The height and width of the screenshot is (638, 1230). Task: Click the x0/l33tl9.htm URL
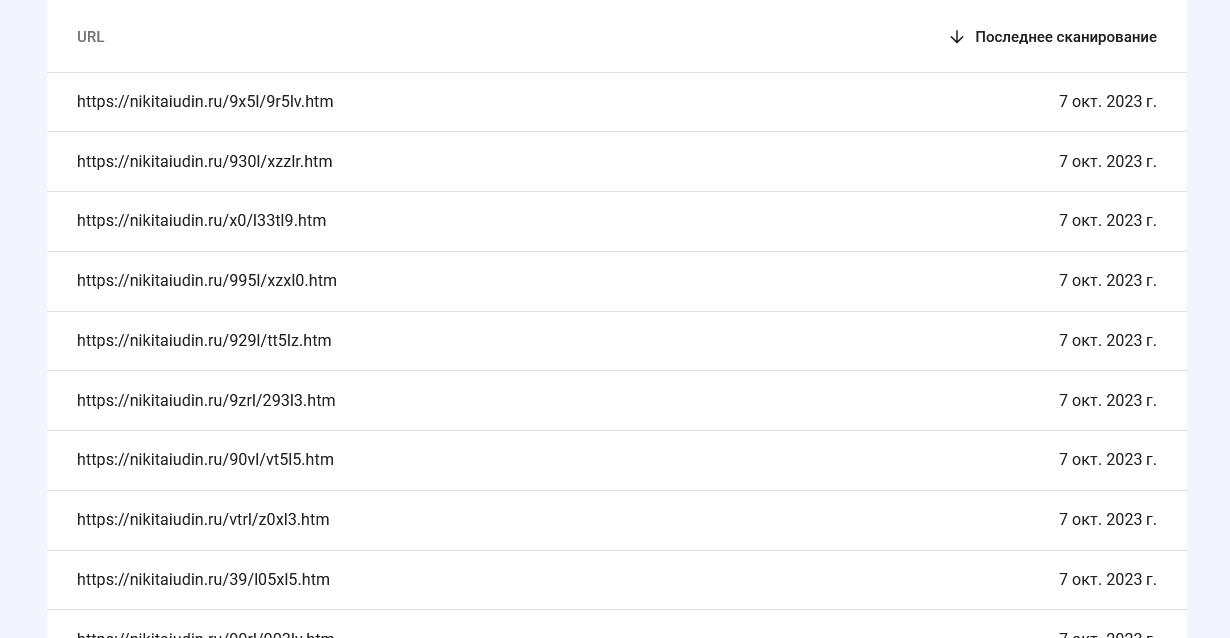[202, 221]
